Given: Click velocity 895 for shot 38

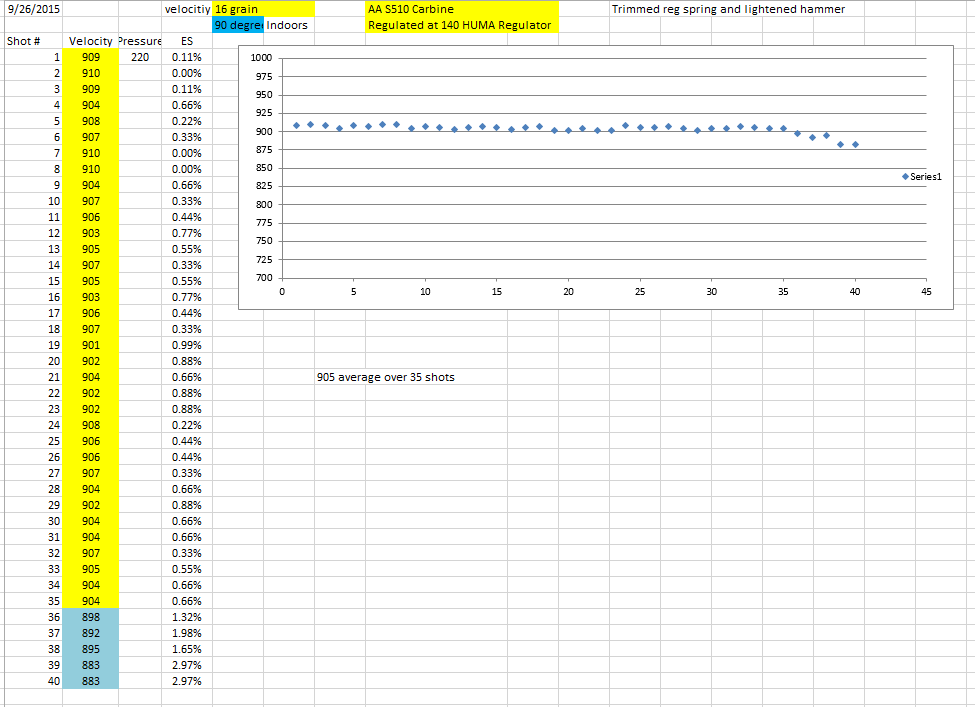Looking at the screenshot, I should (91, 649).
